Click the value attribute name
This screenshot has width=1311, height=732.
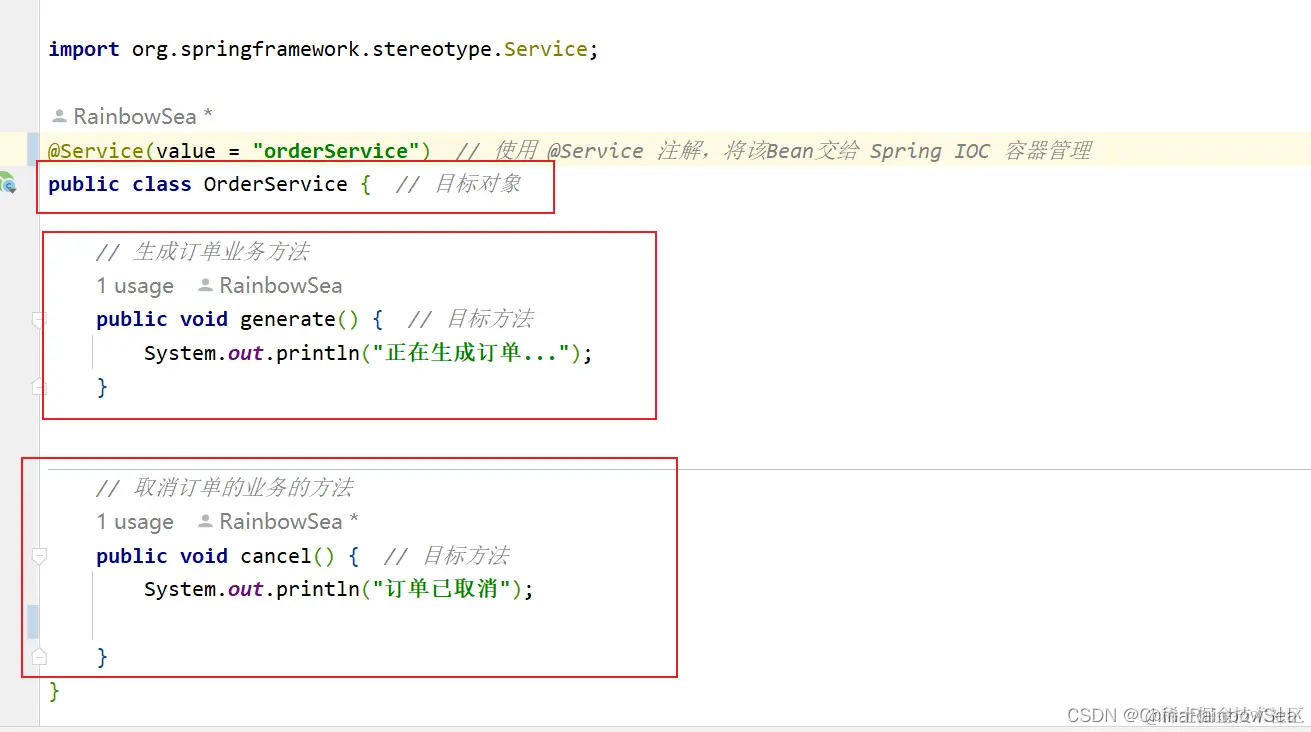[186, 151]
